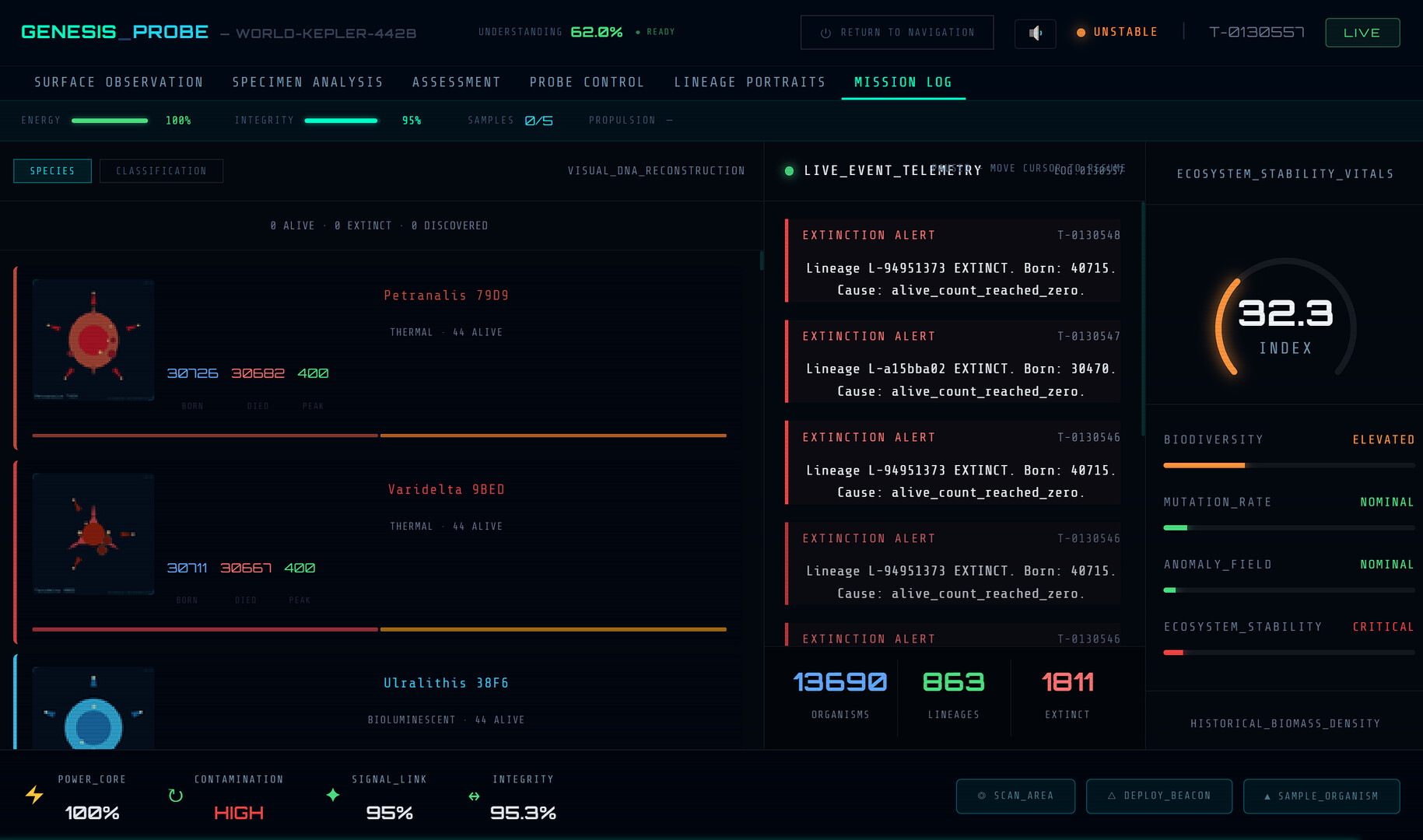Click the INTEGRITY double-arrow icon
The image size is (1423, 840).
click(x=474, y=796)
